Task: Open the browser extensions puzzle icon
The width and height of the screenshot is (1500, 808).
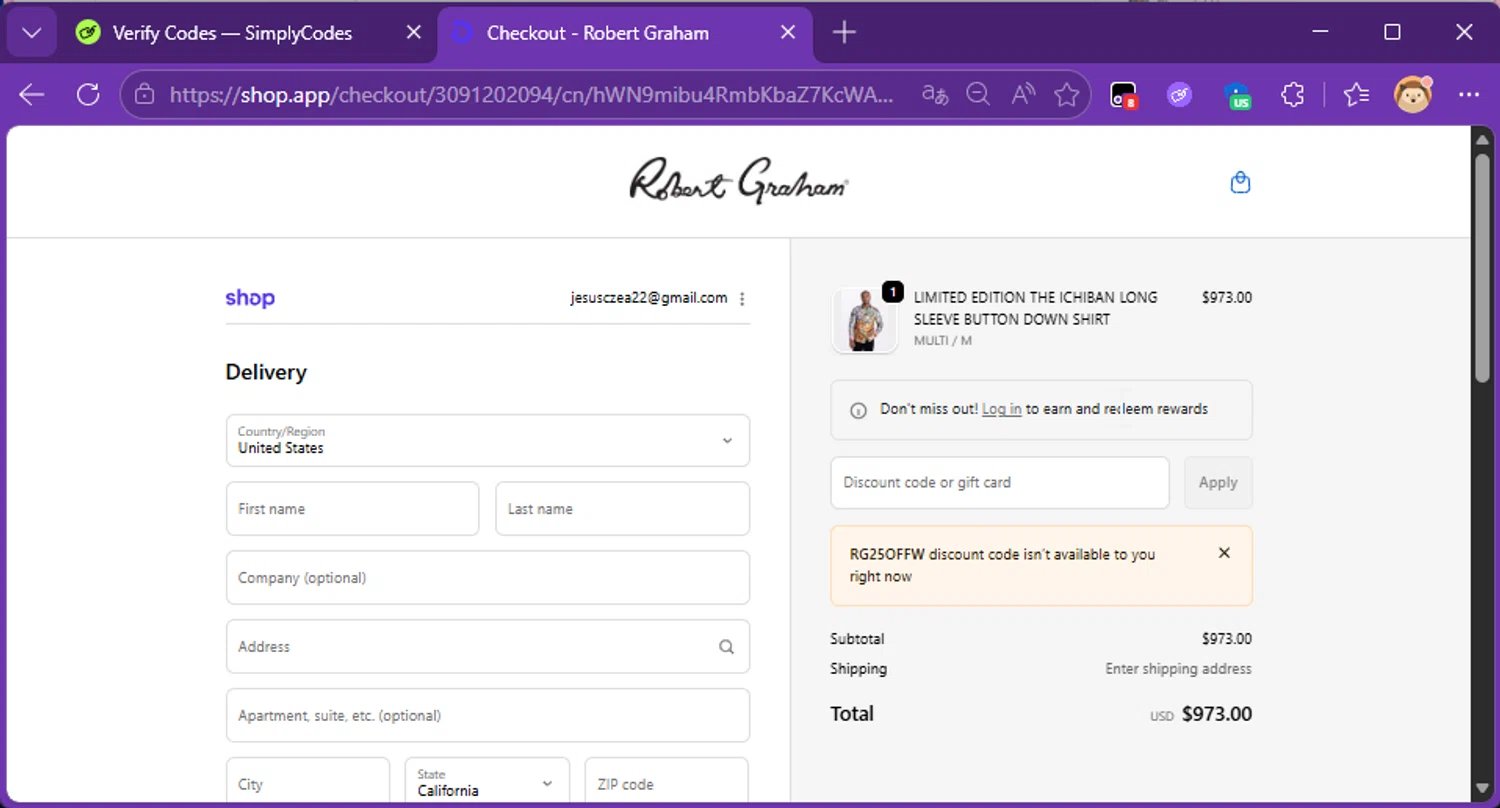Action: tap(1293, 94)
